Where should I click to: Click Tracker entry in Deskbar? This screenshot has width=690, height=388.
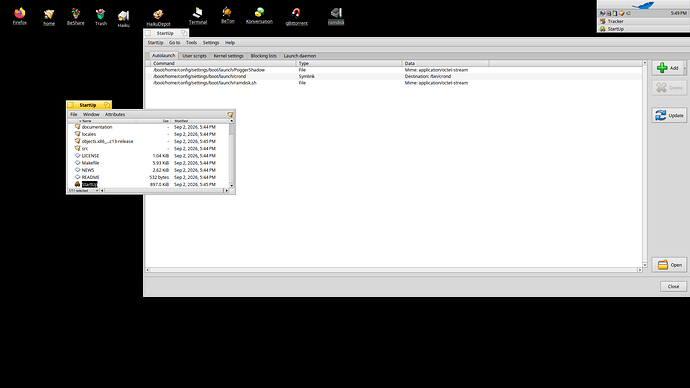[643, 21]
